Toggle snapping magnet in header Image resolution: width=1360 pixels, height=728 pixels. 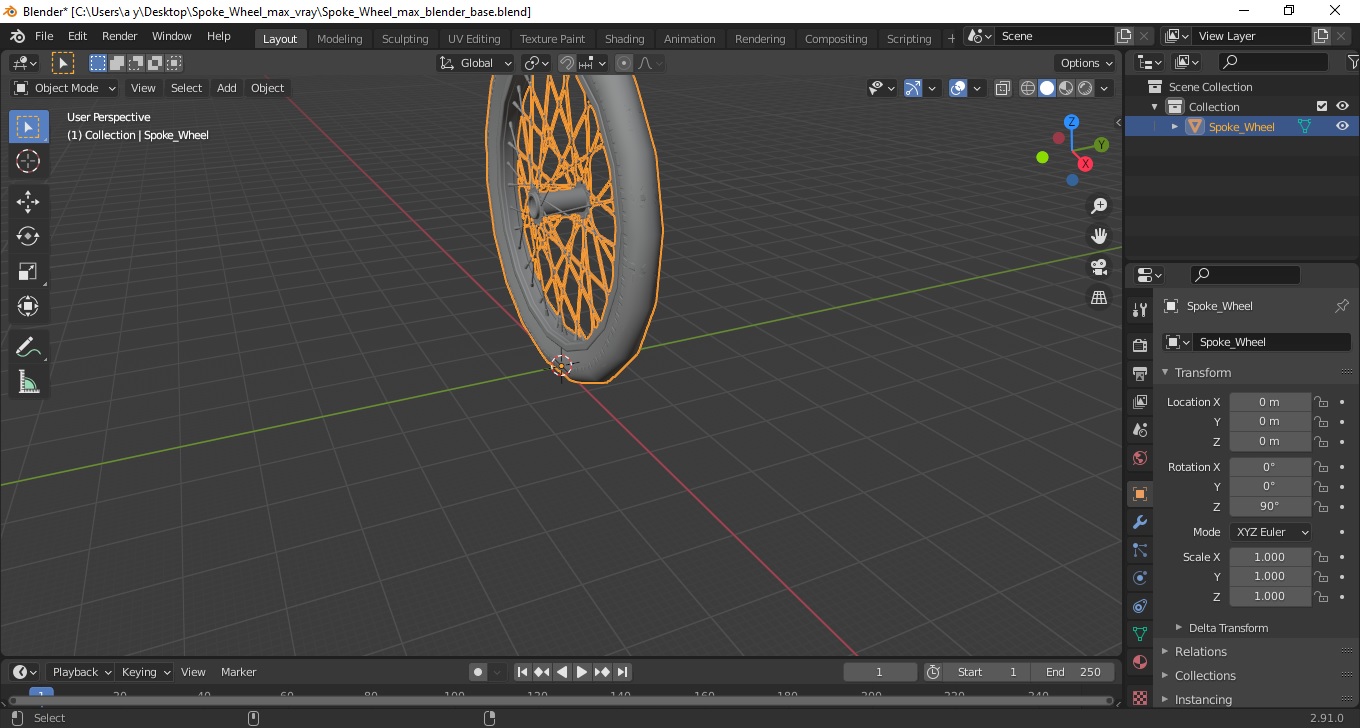(567, 63)
